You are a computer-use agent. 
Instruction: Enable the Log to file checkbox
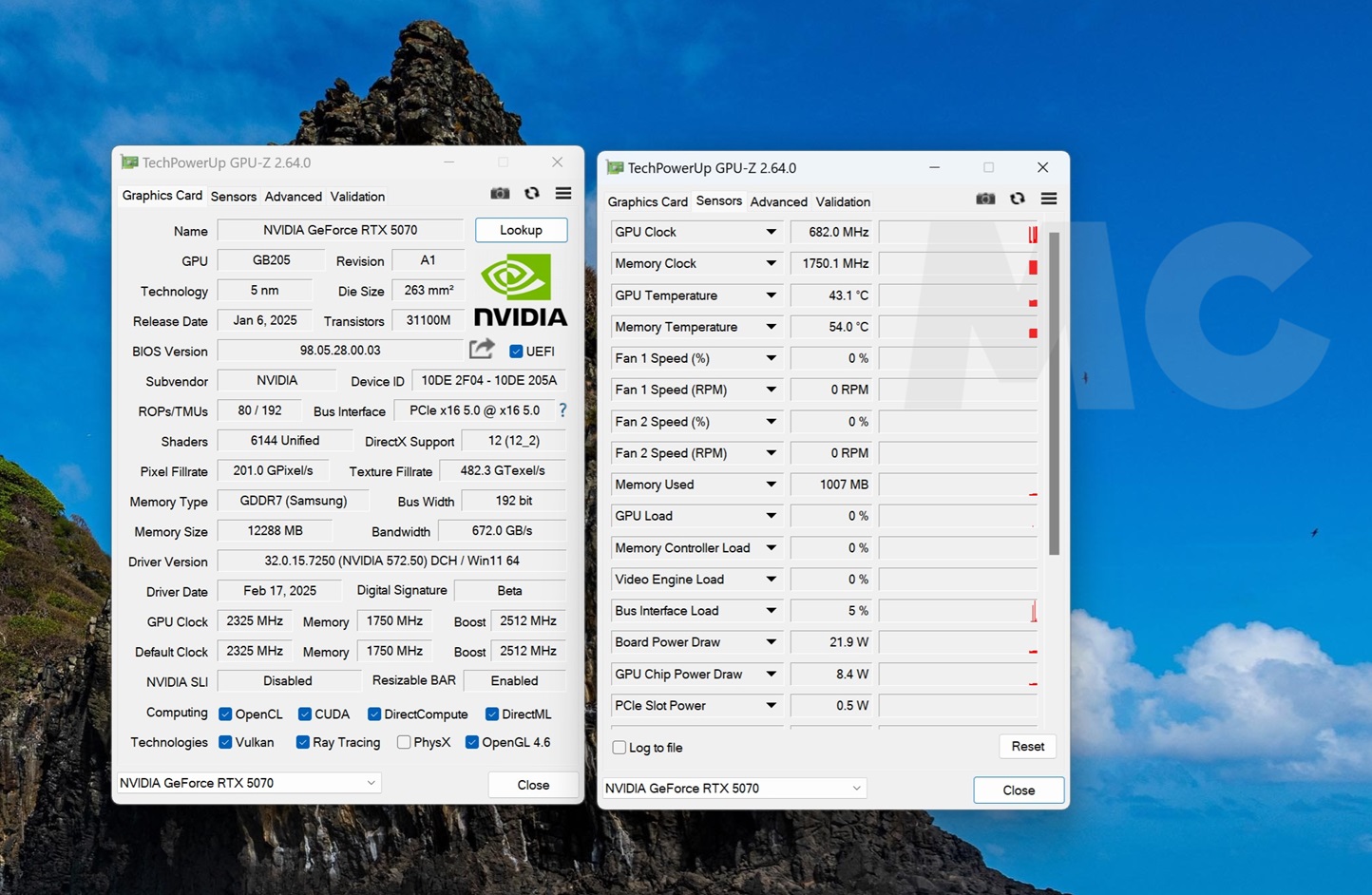pyautogui.click(x=619, y=748)
